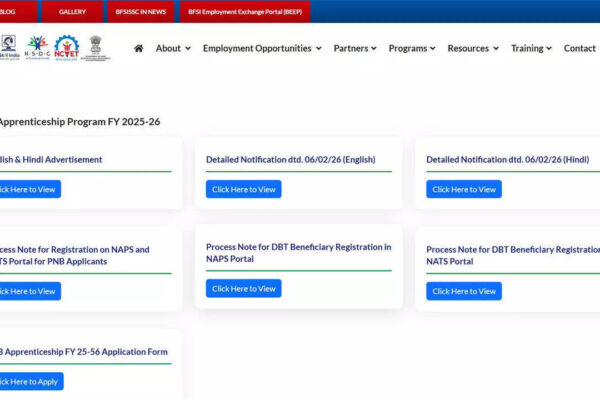This screenshot has width=600, height=400.
Task: View Detailed Notification dtd. 06/02/26 (Hindi)
Action: coord(464,189)
